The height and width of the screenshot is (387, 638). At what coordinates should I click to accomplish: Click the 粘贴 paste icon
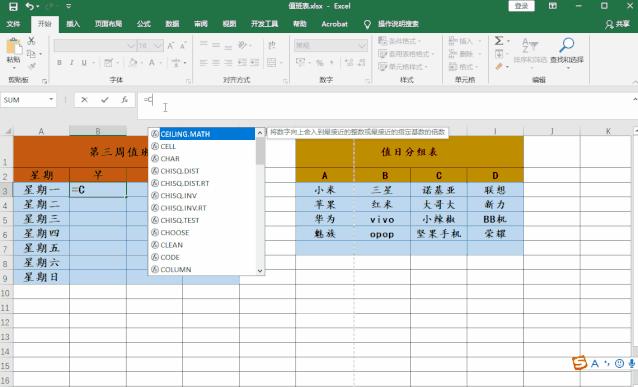(14, 46)
